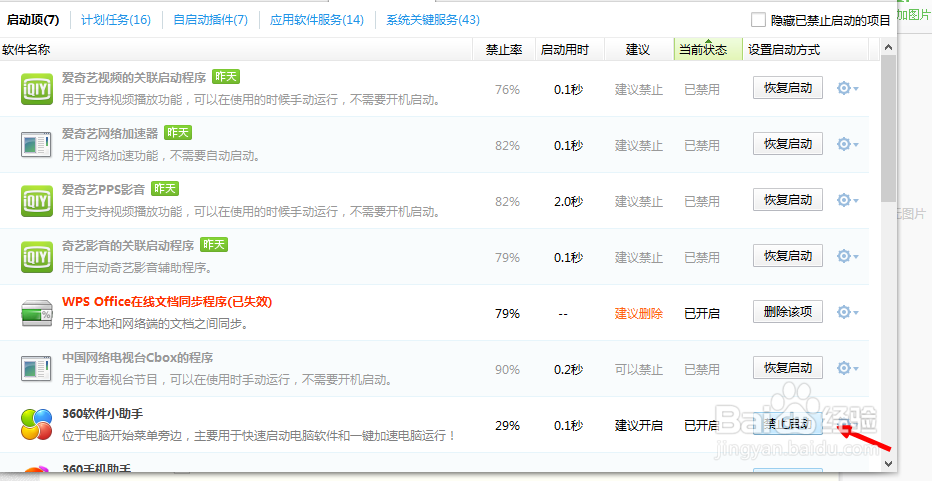The height and width of the screenshot is (481, 932).
Task: Sort by 软件名称 column header
Action: tap(236, 50)
